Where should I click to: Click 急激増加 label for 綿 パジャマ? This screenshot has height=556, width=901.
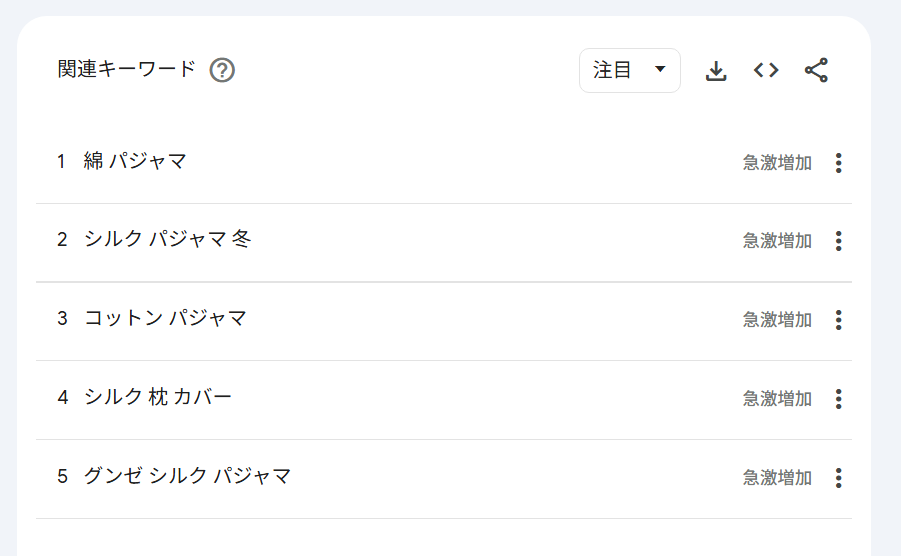click(x=777, y=163)
